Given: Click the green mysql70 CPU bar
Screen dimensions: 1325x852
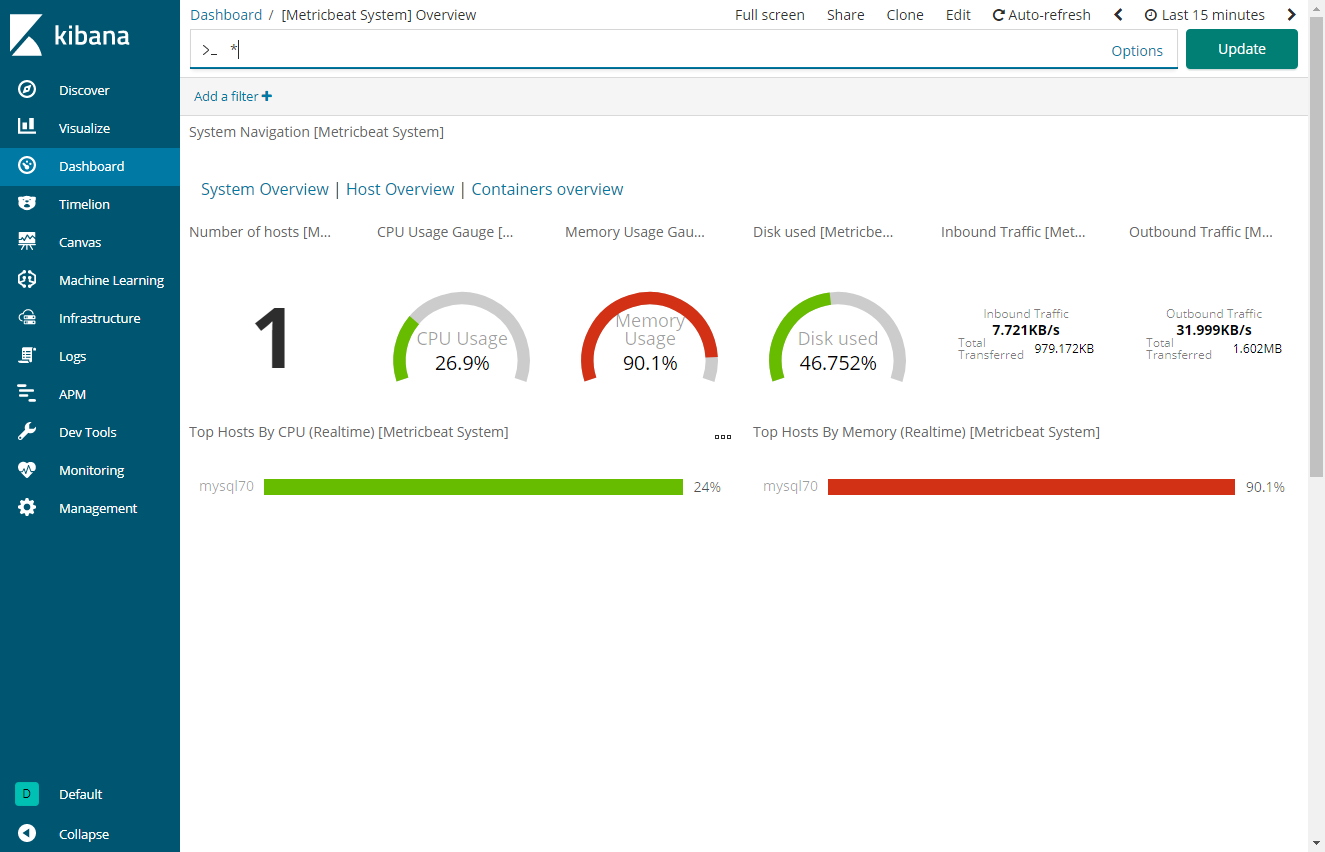Looking at the screenshot, I should pyautogui.click(x=473, y=487).
